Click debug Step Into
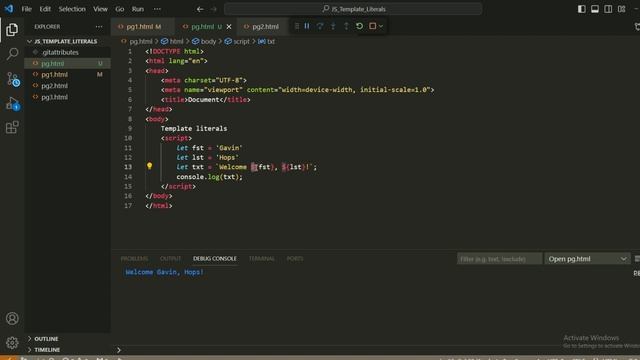 333,26
